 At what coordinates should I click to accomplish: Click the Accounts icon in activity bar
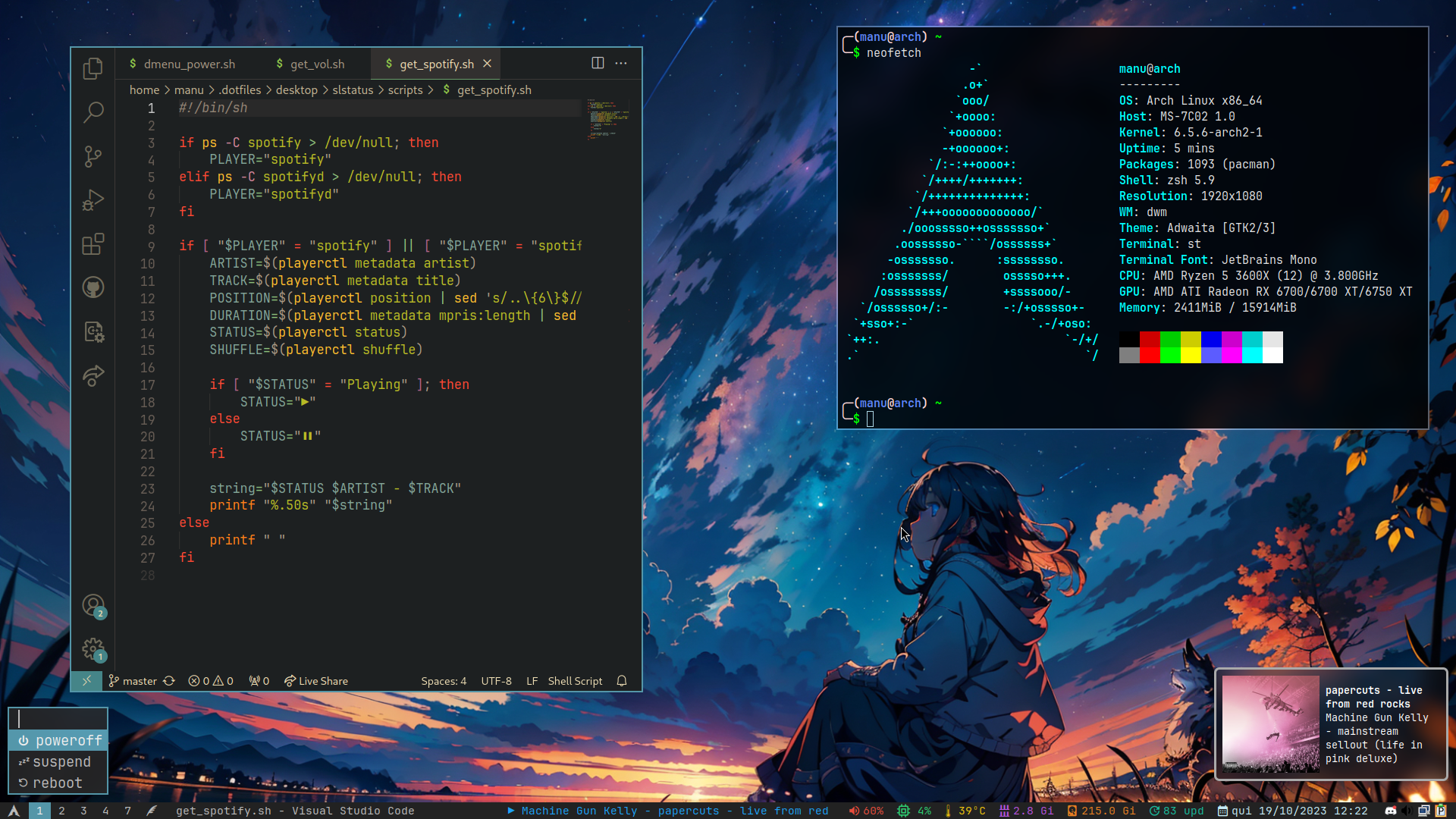coord(93,605)
